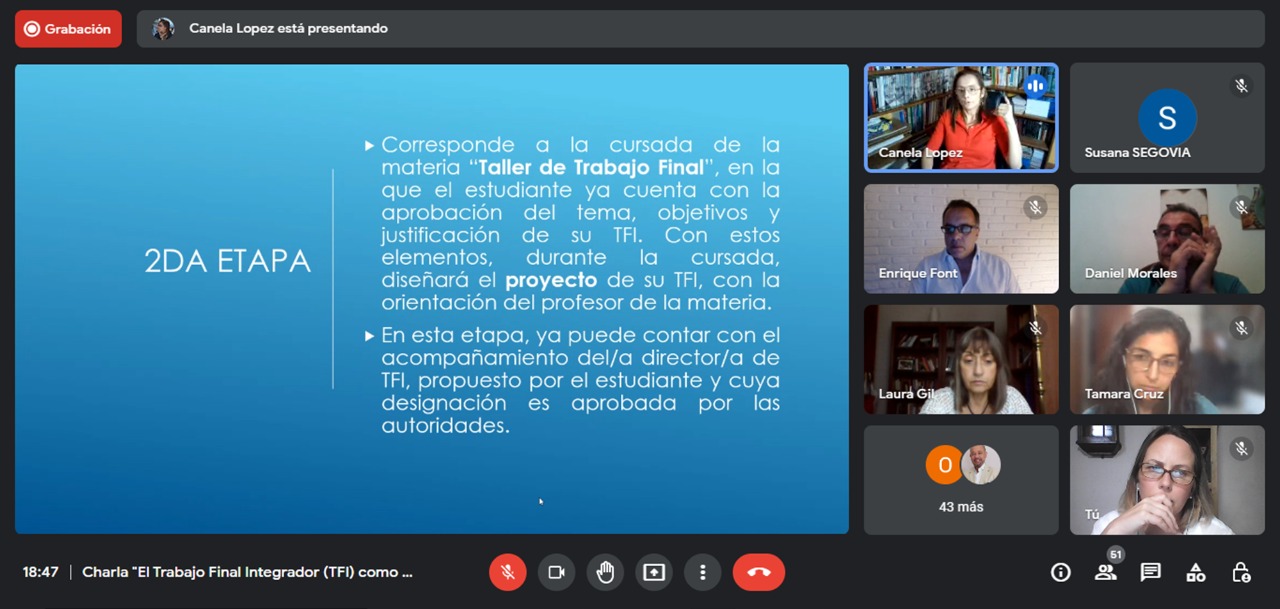Screen dimensions: 1280x609
Task: Click muted mic icon on Tamara Cruz's tile
Action: (x=1241, y=328)
